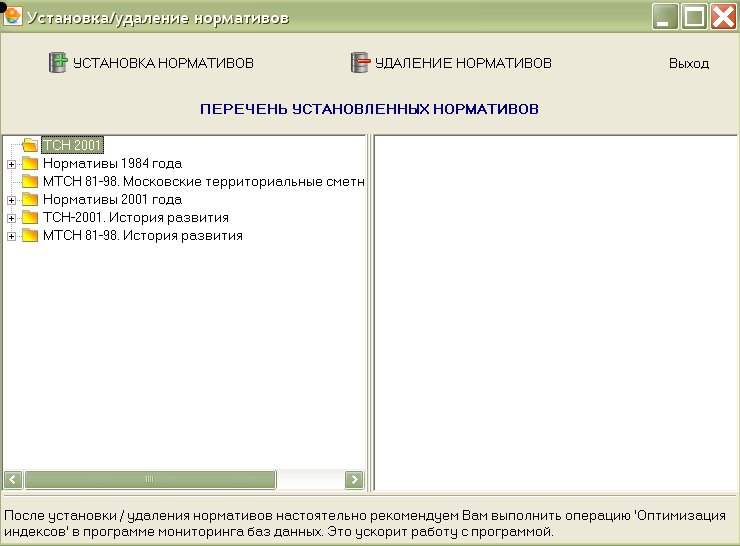Click folder icon of ТСН-2001. История развития
The height and width of the screenshot is (546, 740).
30,217
